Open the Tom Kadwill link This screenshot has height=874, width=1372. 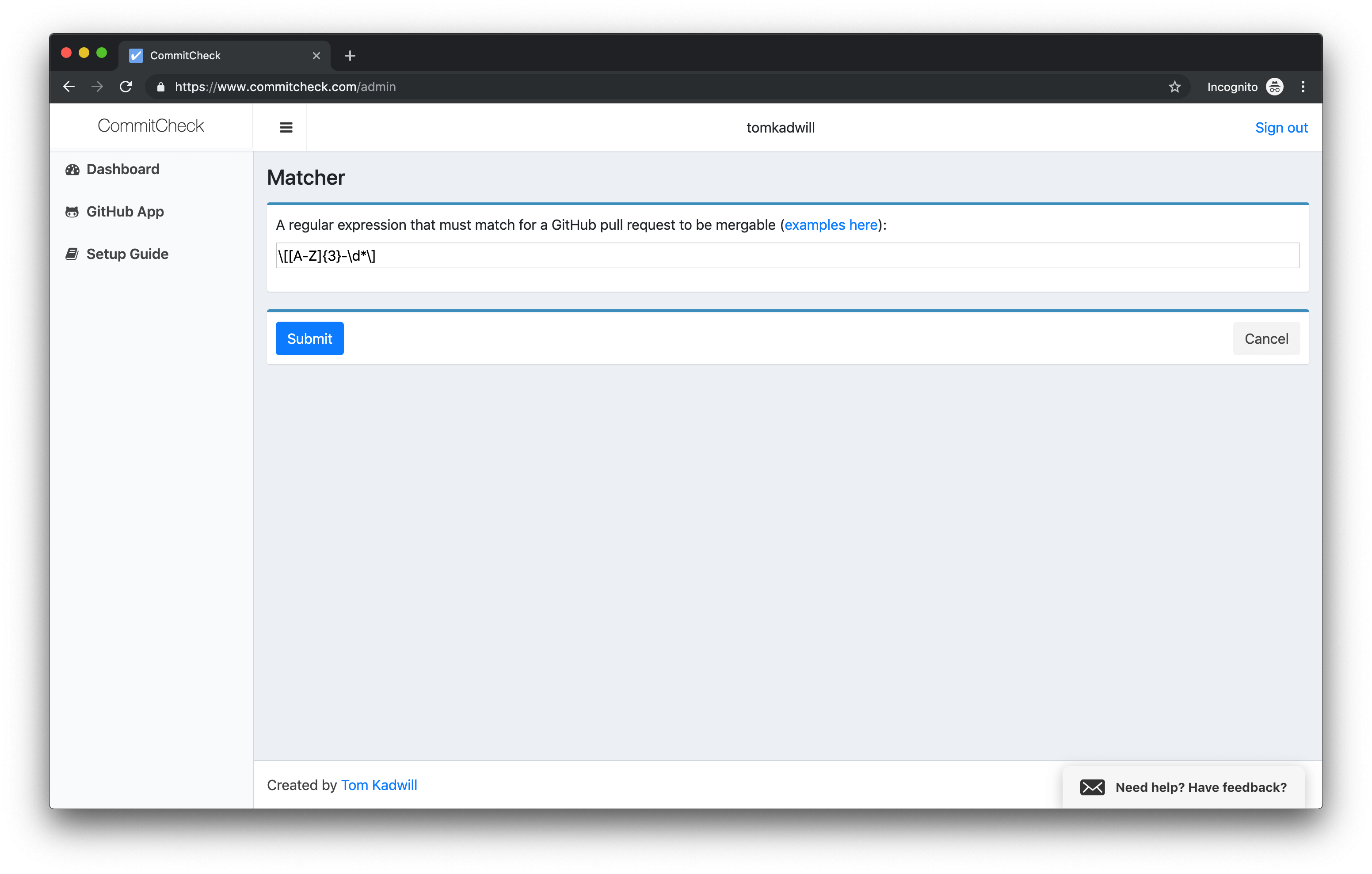(379, 785)
